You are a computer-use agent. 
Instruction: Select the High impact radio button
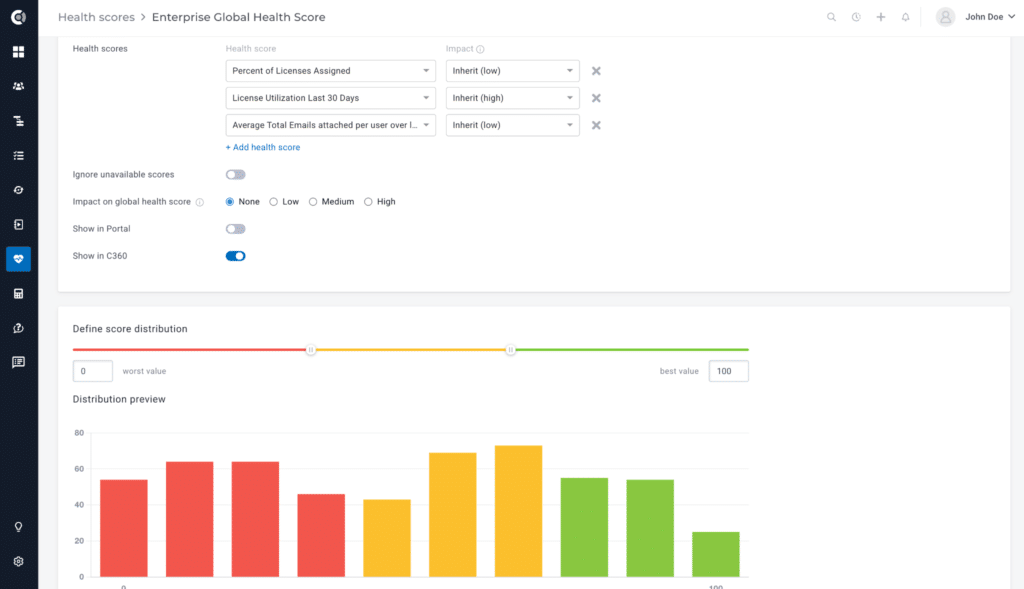[368, 202]
